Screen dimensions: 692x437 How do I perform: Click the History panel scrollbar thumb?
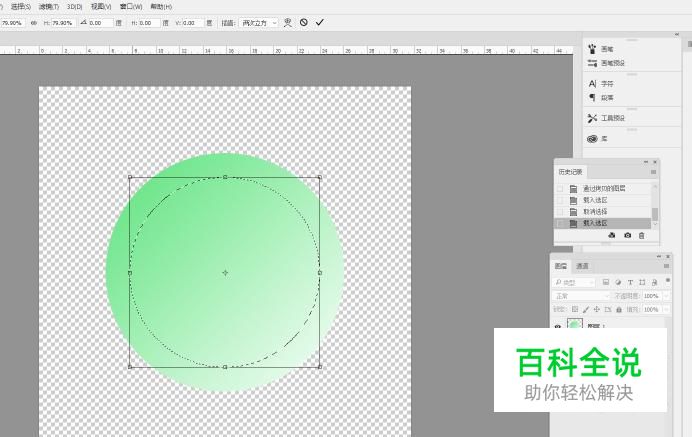pos(655,214)
